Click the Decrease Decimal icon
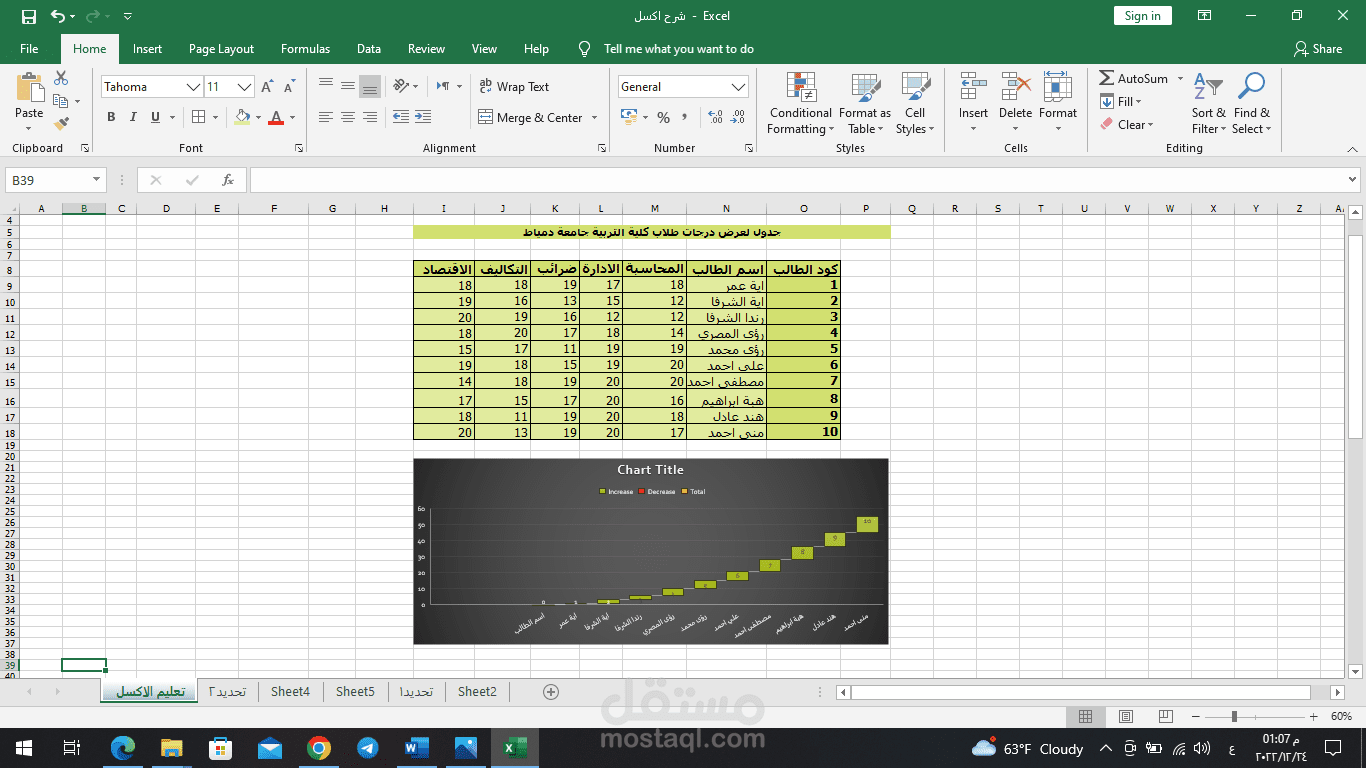 [x=738, y=117]
